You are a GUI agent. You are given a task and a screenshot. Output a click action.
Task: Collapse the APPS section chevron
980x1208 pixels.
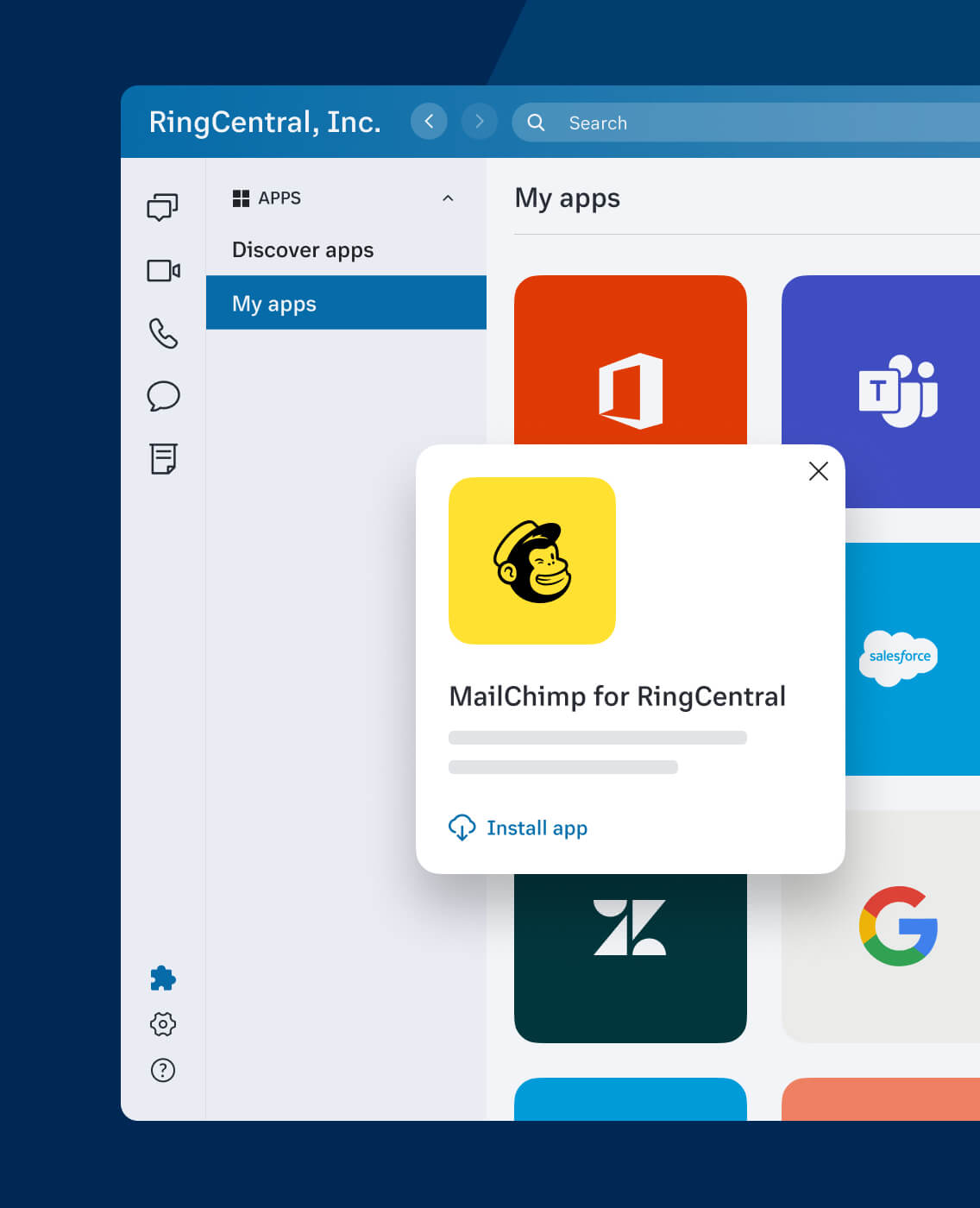click(x=448, y=198)
